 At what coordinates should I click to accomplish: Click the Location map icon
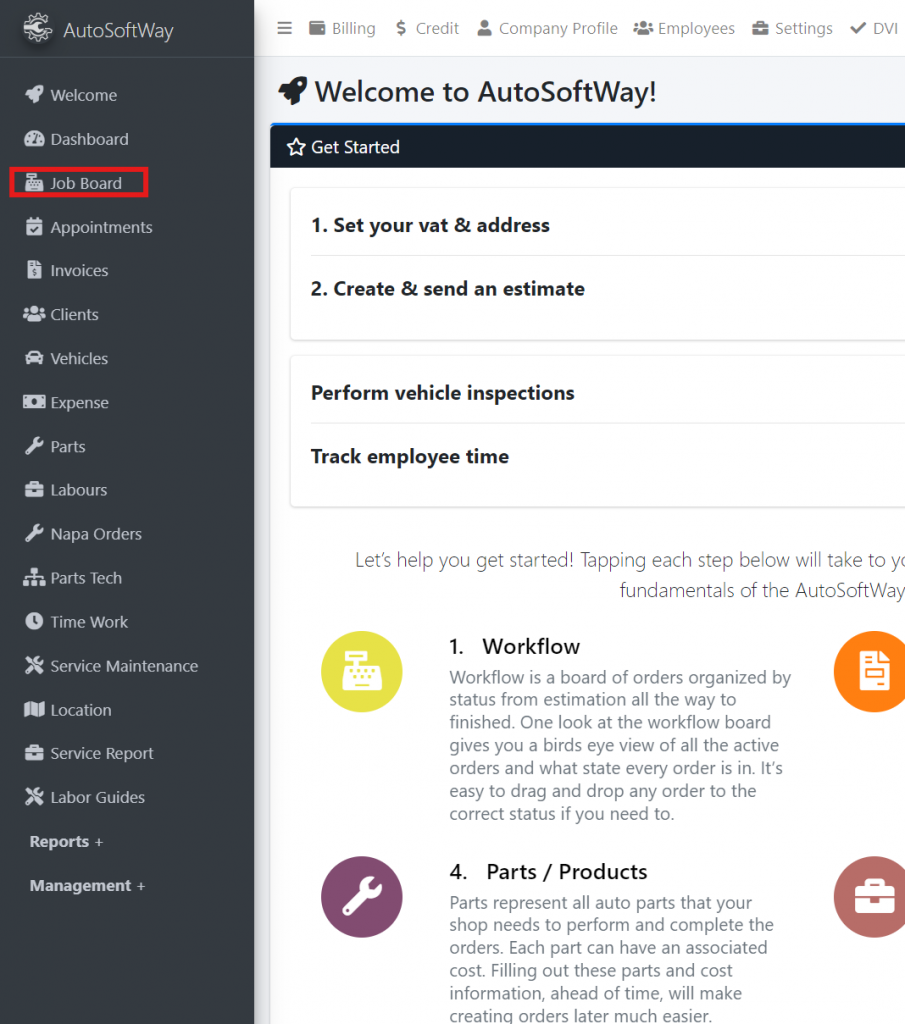pos(34,709)
